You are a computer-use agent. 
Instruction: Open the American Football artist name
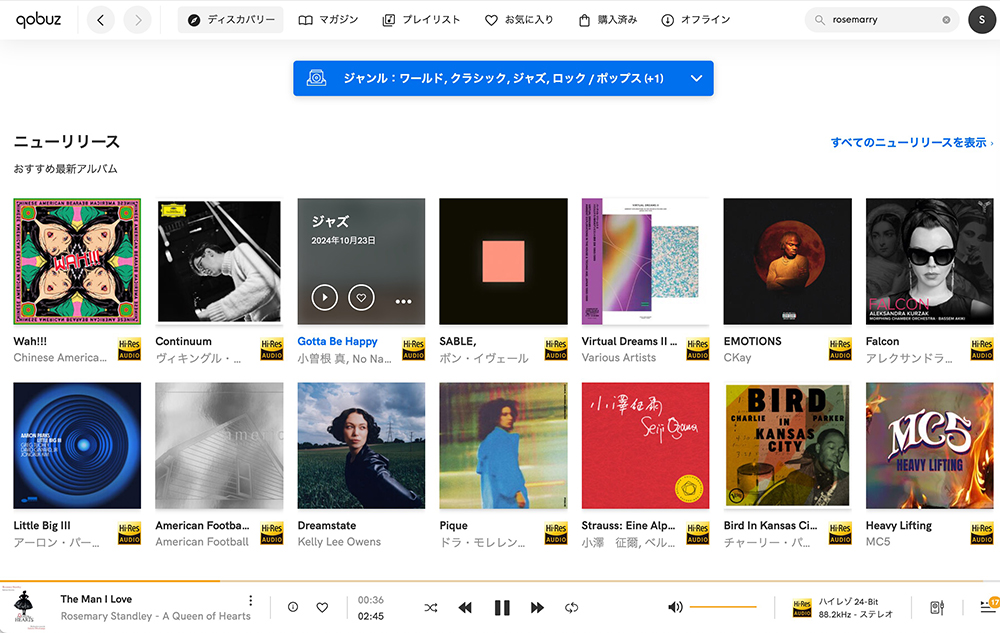[x=202, y=542]
